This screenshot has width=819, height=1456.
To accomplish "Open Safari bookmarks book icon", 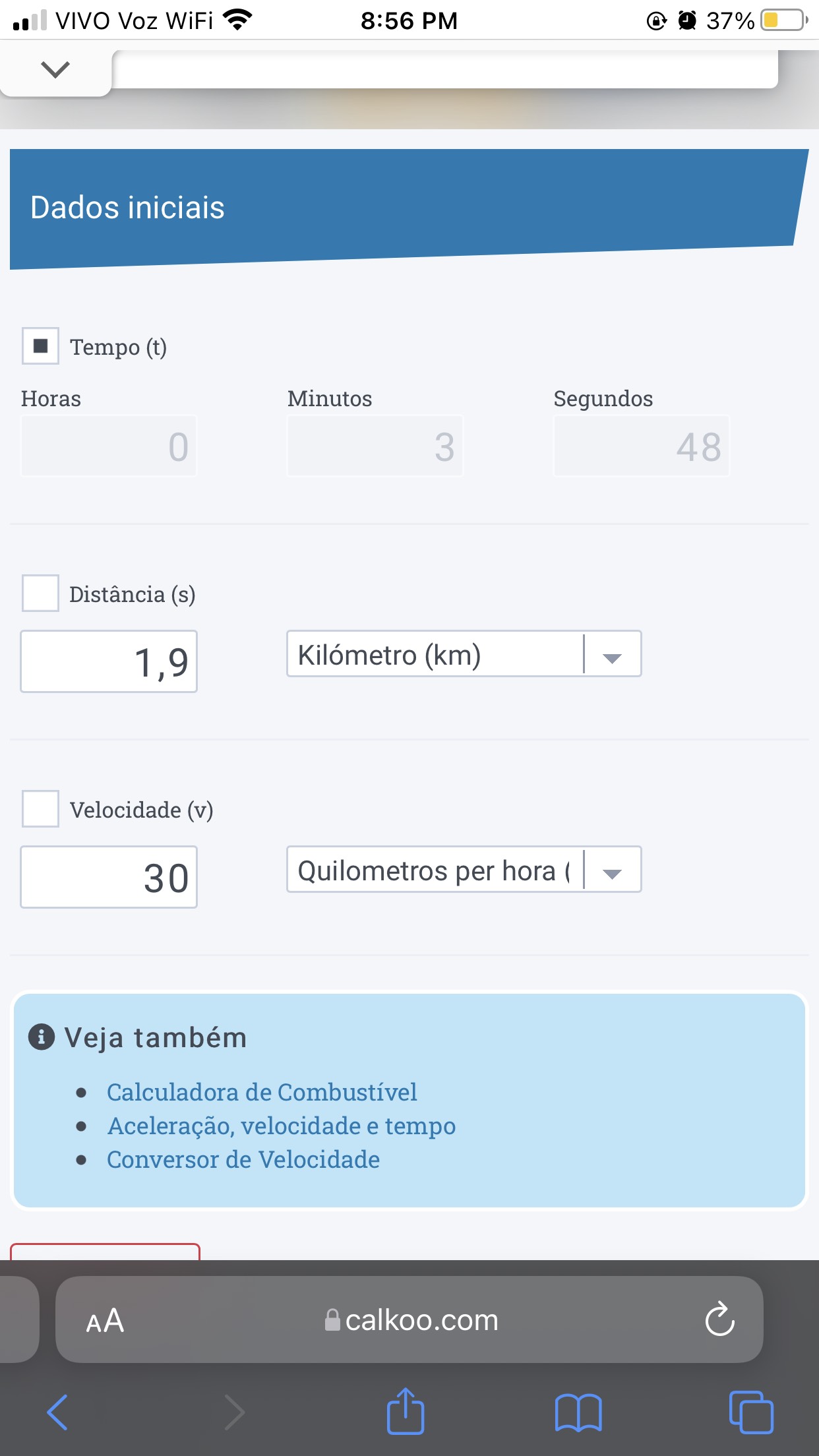I will 578,1412.
